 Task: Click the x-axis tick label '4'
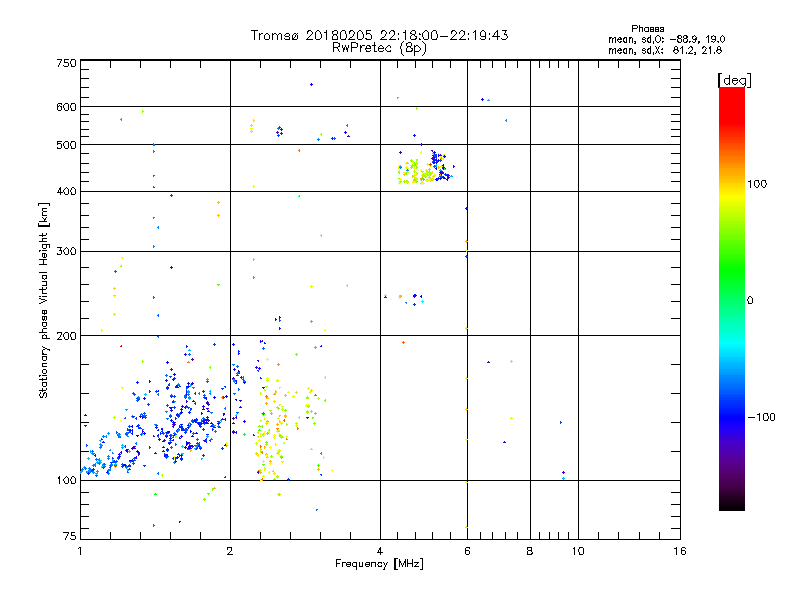[380, 551]
